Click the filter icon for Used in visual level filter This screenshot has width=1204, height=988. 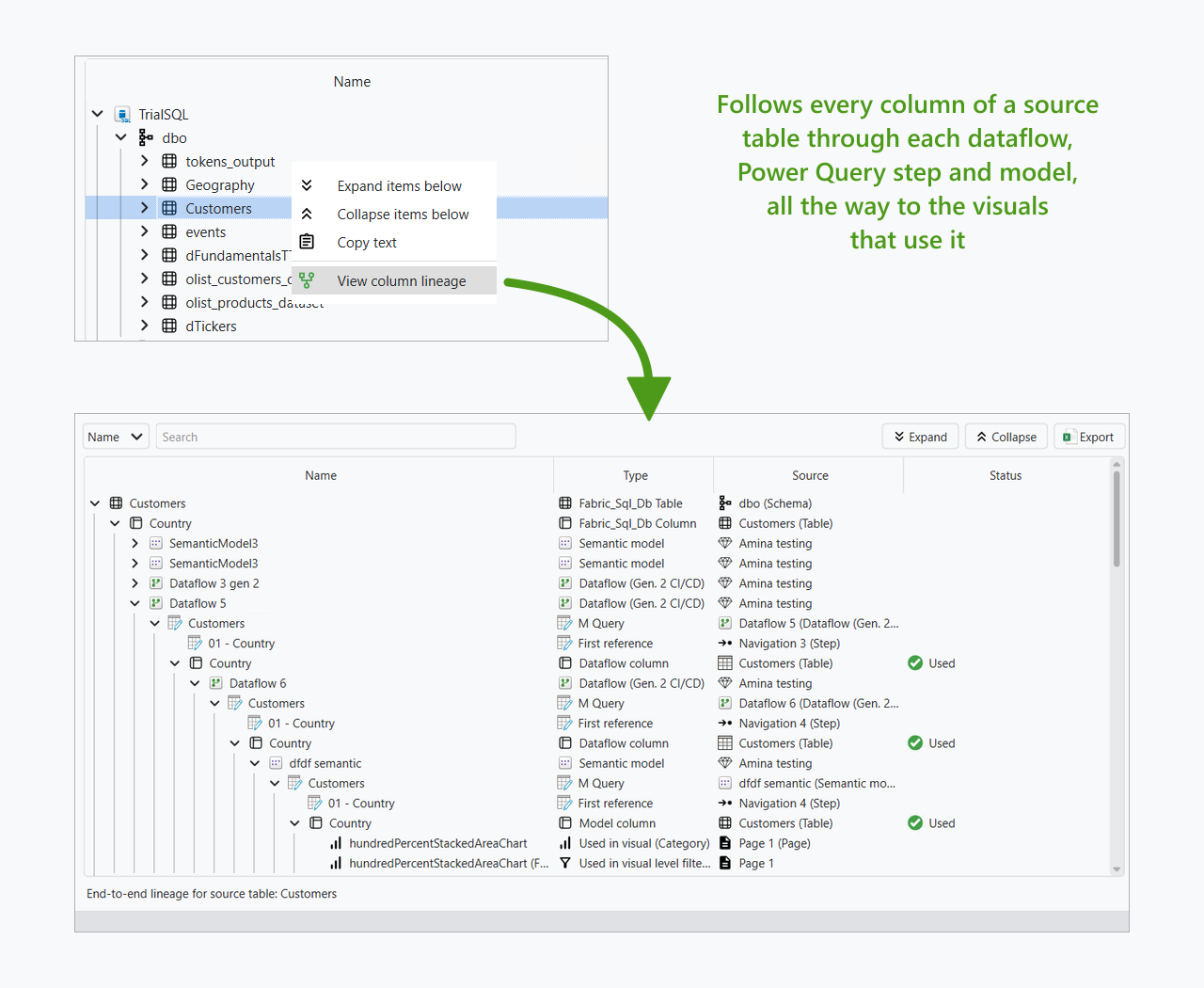(565, 863)
